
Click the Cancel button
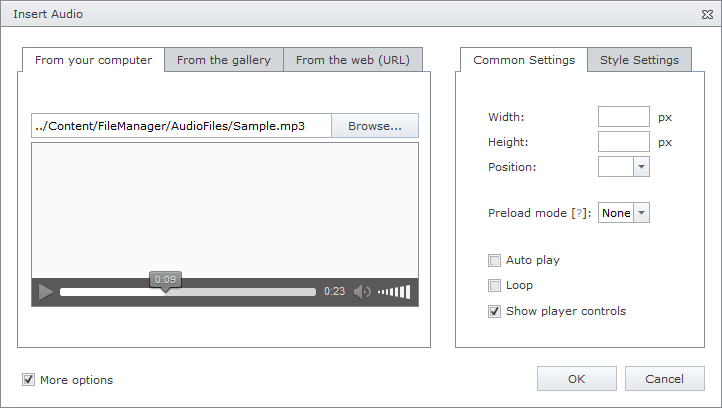tap(664, 379)
